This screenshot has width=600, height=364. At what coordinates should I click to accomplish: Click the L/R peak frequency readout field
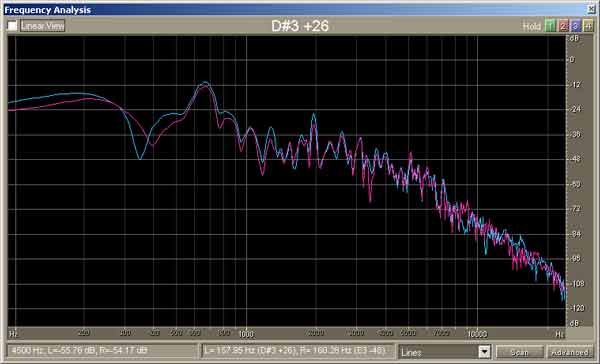coord(298,351)
